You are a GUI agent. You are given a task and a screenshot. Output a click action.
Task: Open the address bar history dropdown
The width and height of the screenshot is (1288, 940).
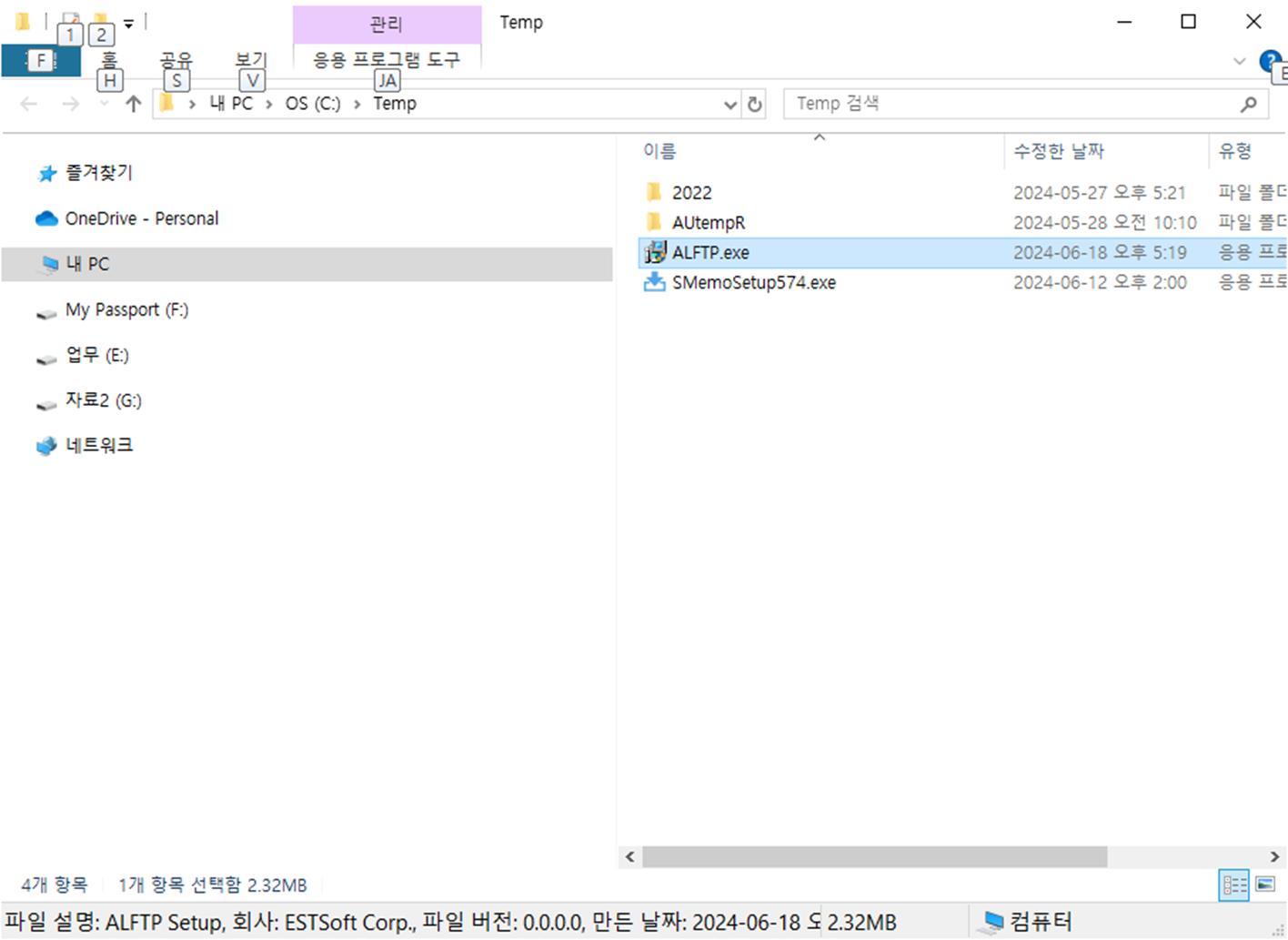click(x=730, y=104)
